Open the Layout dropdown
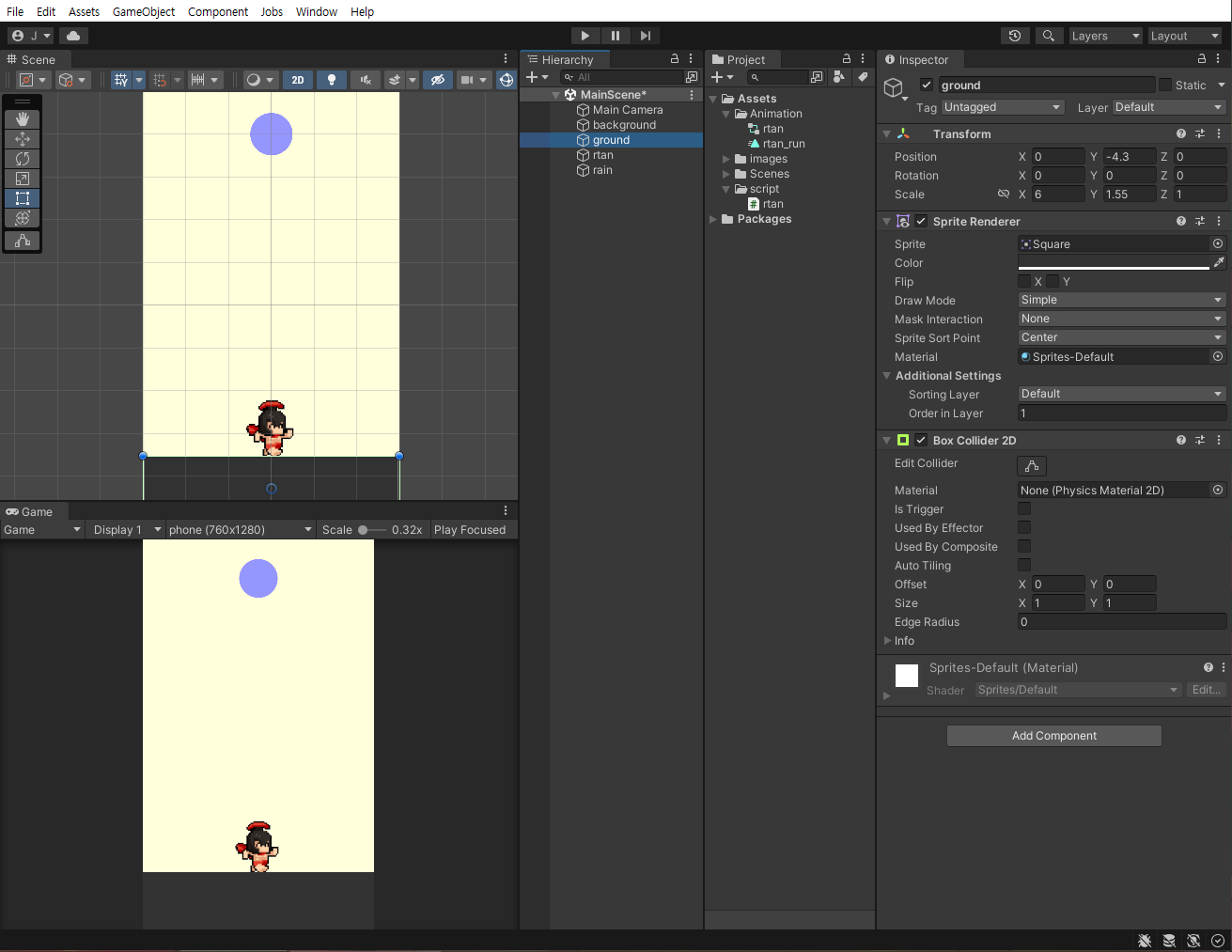 [x=1185, y=36]
